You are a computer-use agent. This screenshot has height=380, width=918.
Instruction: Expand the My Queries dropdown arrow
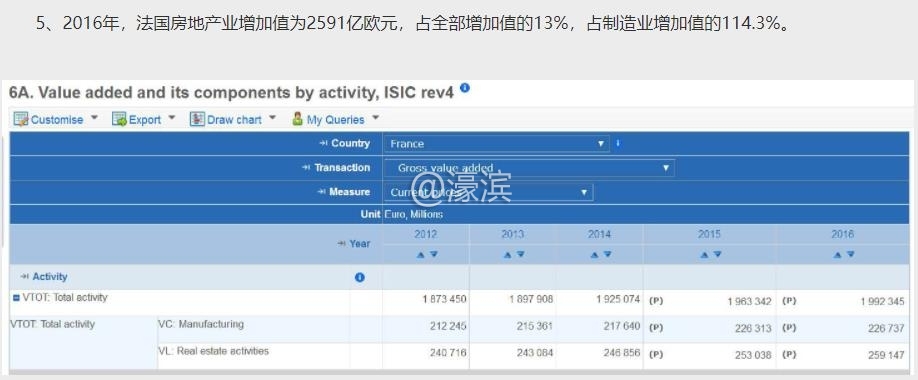click(x=375, y=118)
